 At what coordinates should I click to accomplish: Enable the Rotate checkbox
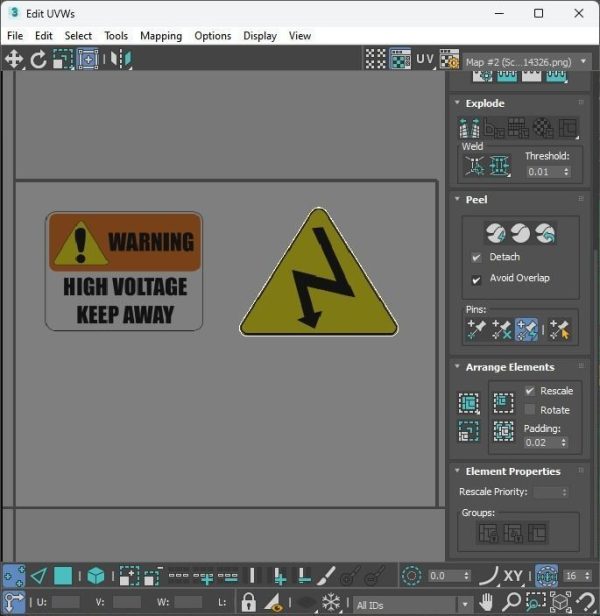click(530, 410)
